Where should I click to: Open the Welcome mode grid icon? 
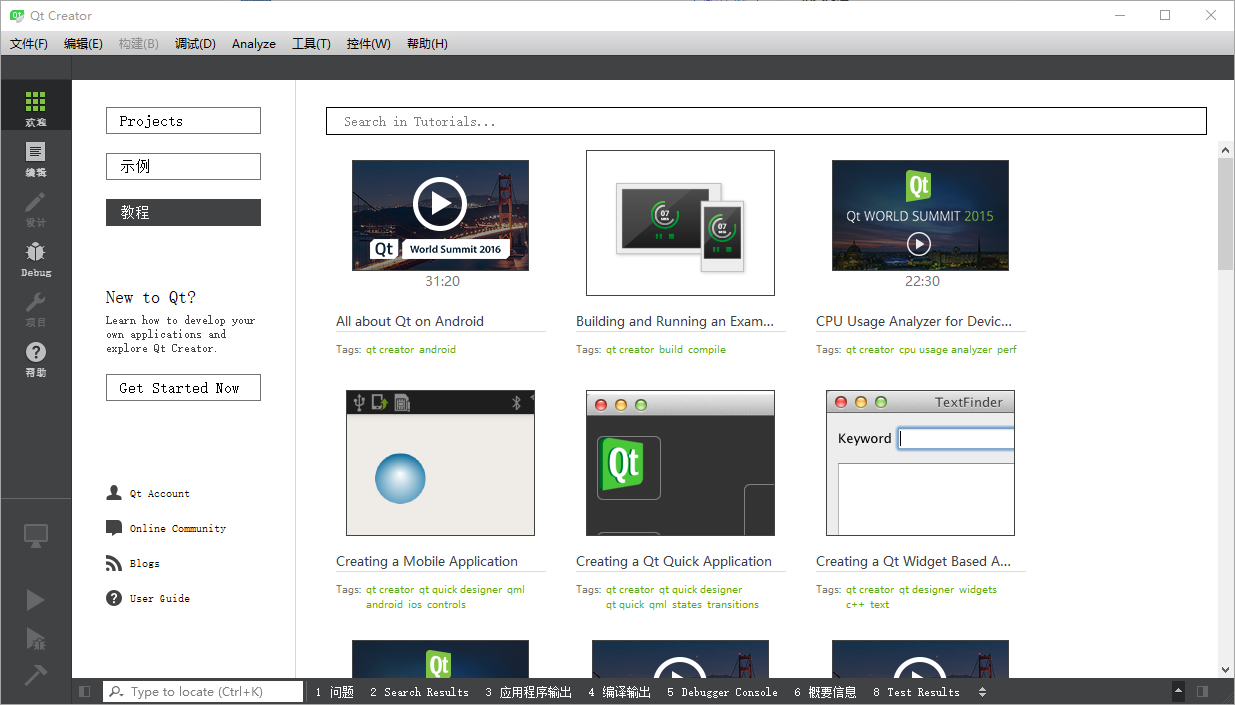coord(36,101)
